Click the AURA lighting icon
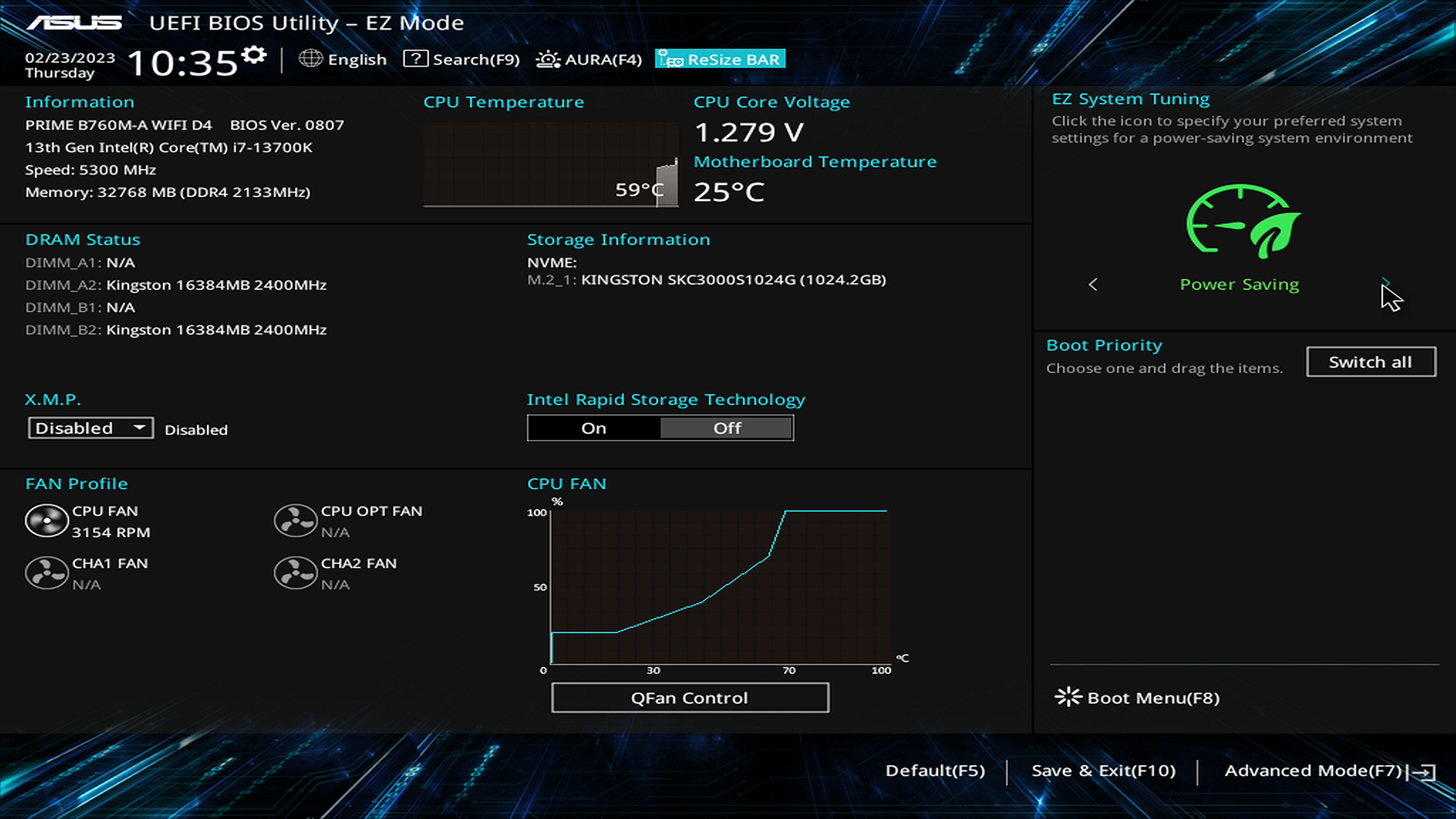1456x819 pixels. [548, 59]
